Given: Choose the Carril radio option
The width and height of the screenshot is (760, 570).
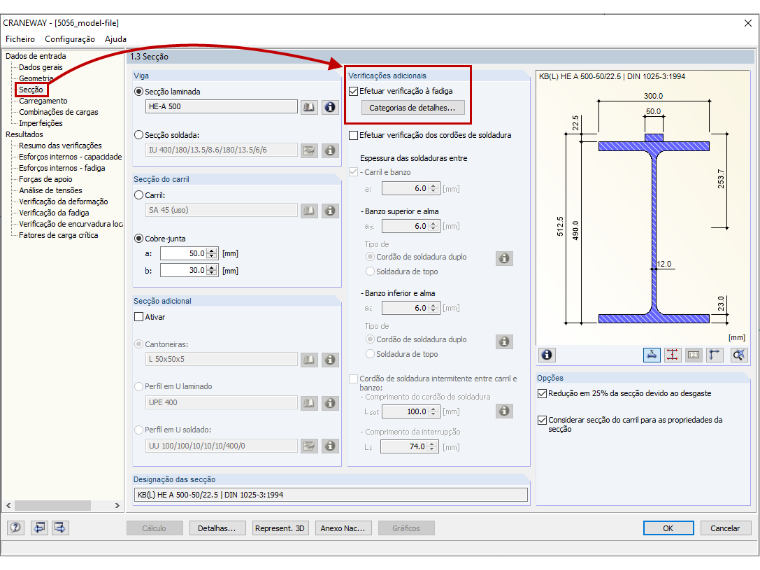Looking at the screenshot, I should click(139, 195).
